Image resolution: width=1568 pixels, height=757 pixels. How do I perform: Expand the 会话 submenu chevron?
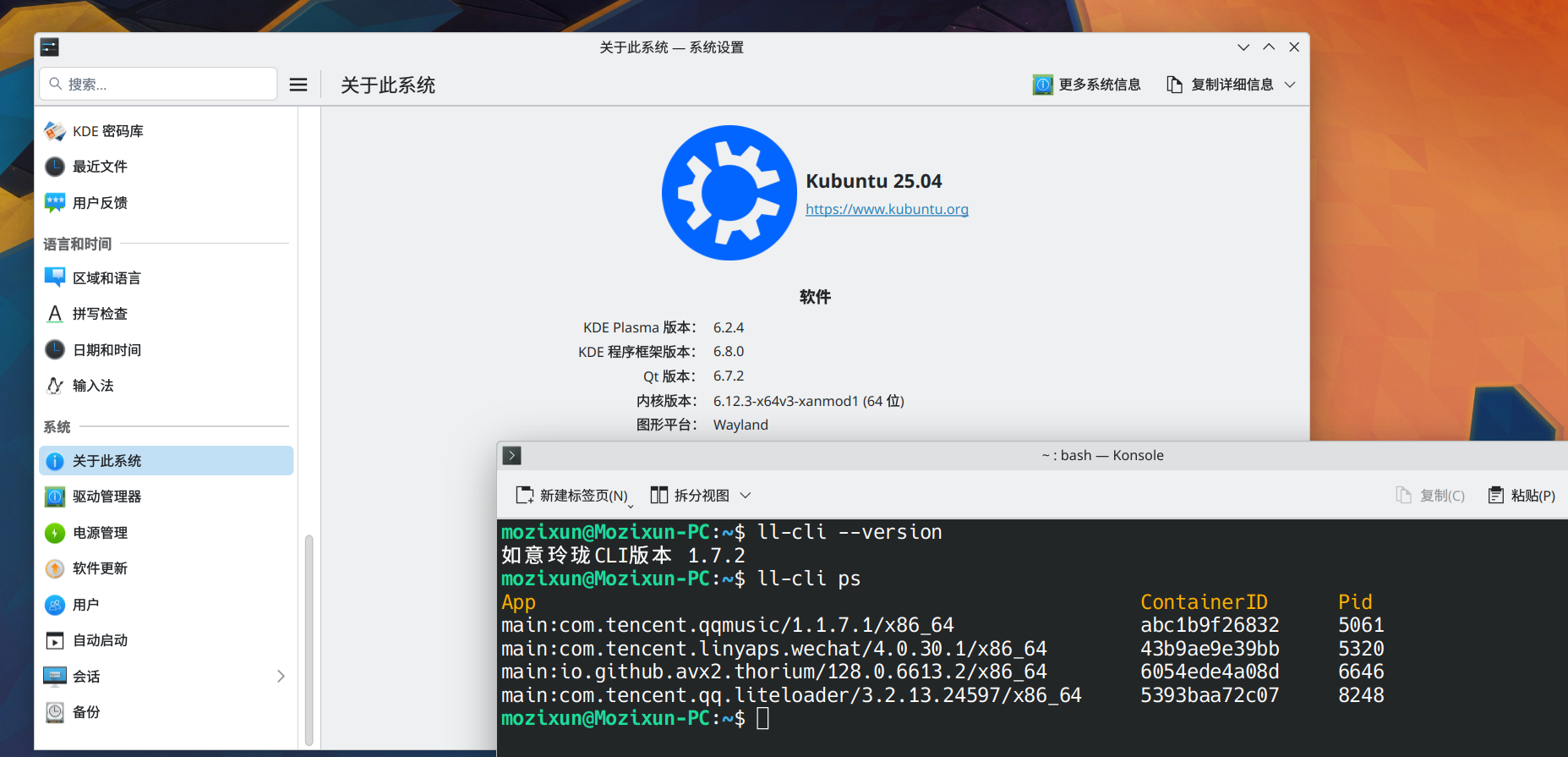[x=281, y=677]
